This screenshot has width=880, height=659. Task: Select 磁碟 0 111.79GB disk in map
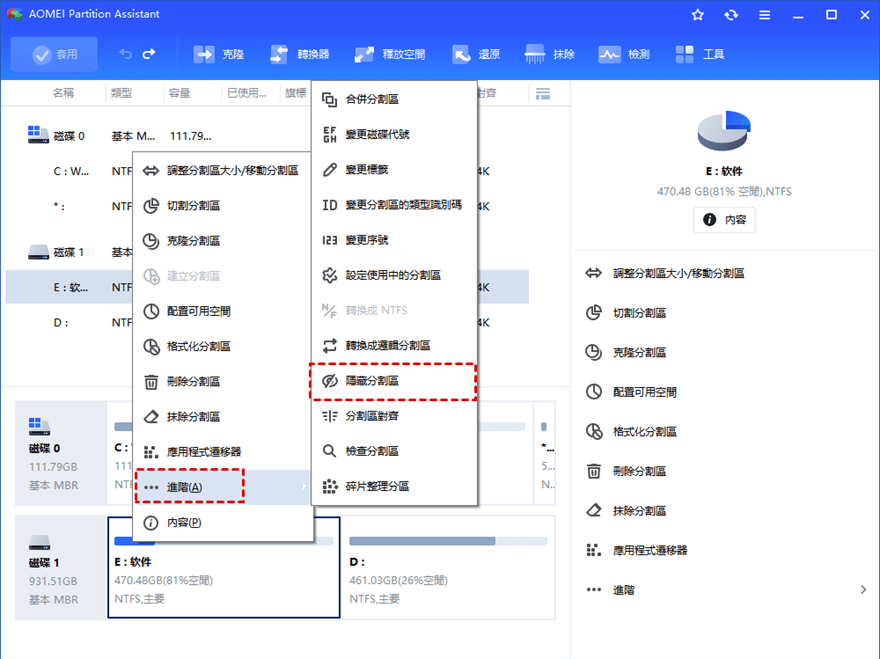61,452
